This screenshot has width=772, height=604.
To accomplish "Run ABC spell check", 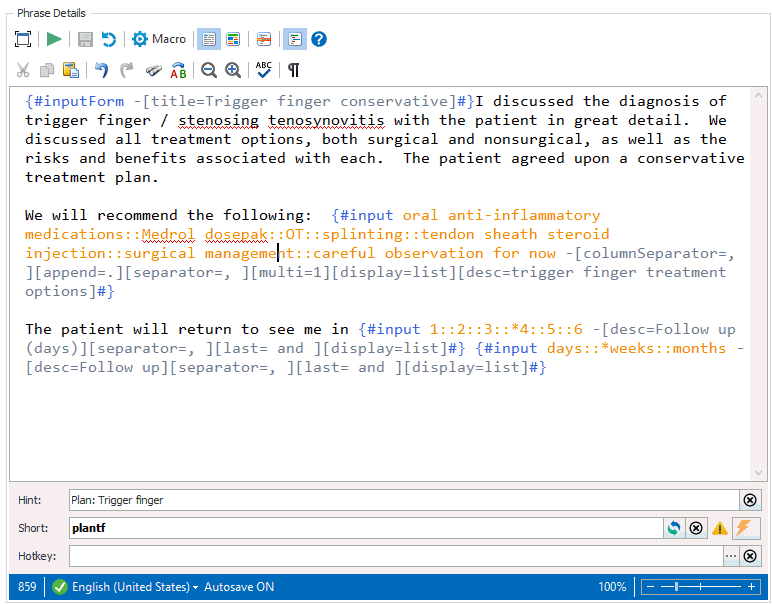I will point(263,70).
